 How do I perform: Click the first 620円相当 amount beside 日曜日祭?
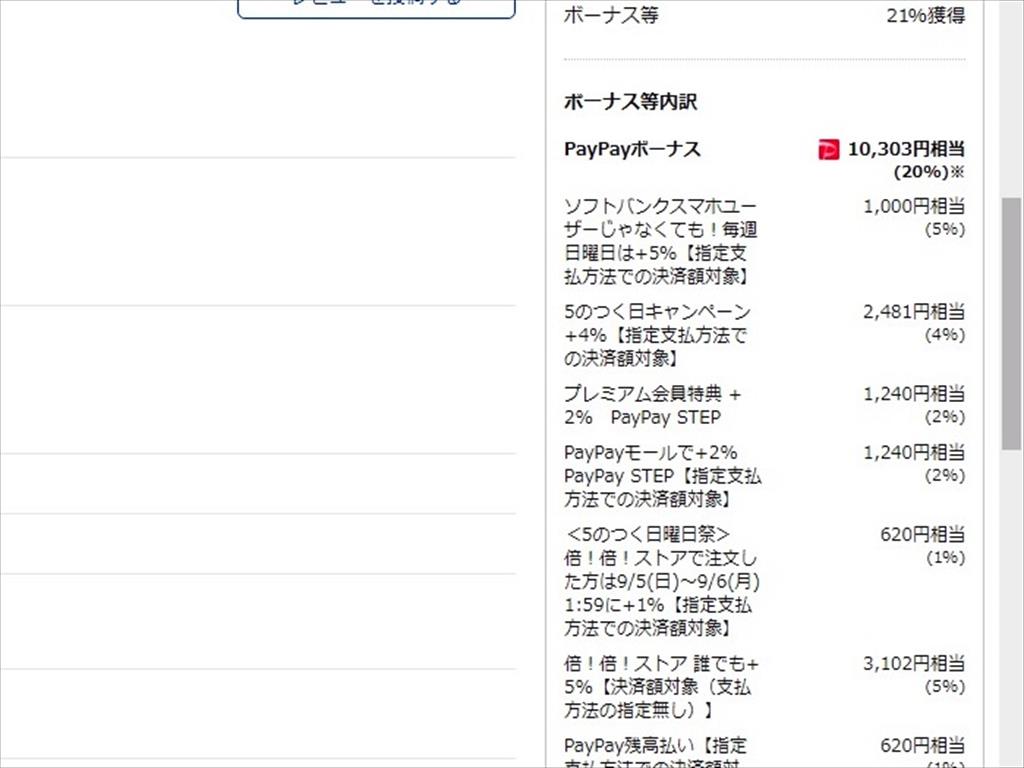tap(922, 535)
